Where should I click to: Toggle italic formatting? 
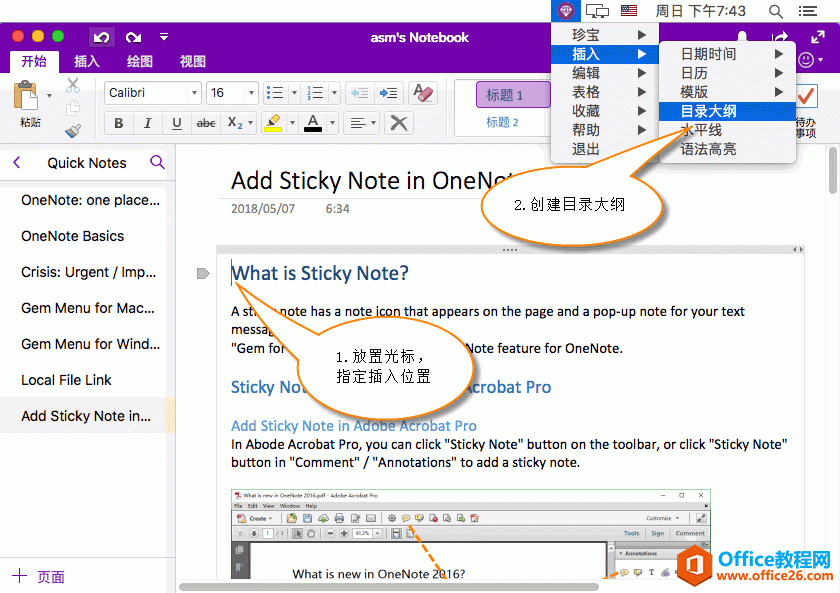coord(148,123)
